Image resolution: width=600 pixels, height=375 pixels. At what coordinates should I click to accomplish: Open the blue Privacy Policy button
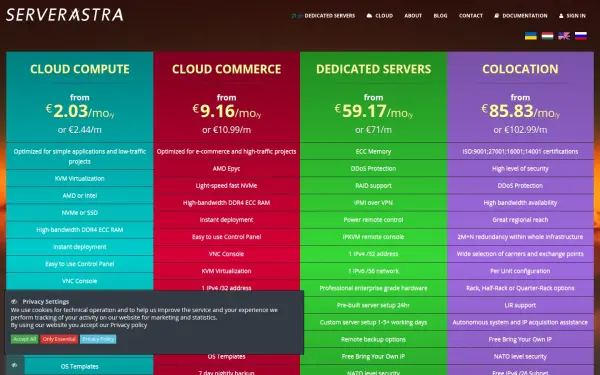[x=98, y=339]
